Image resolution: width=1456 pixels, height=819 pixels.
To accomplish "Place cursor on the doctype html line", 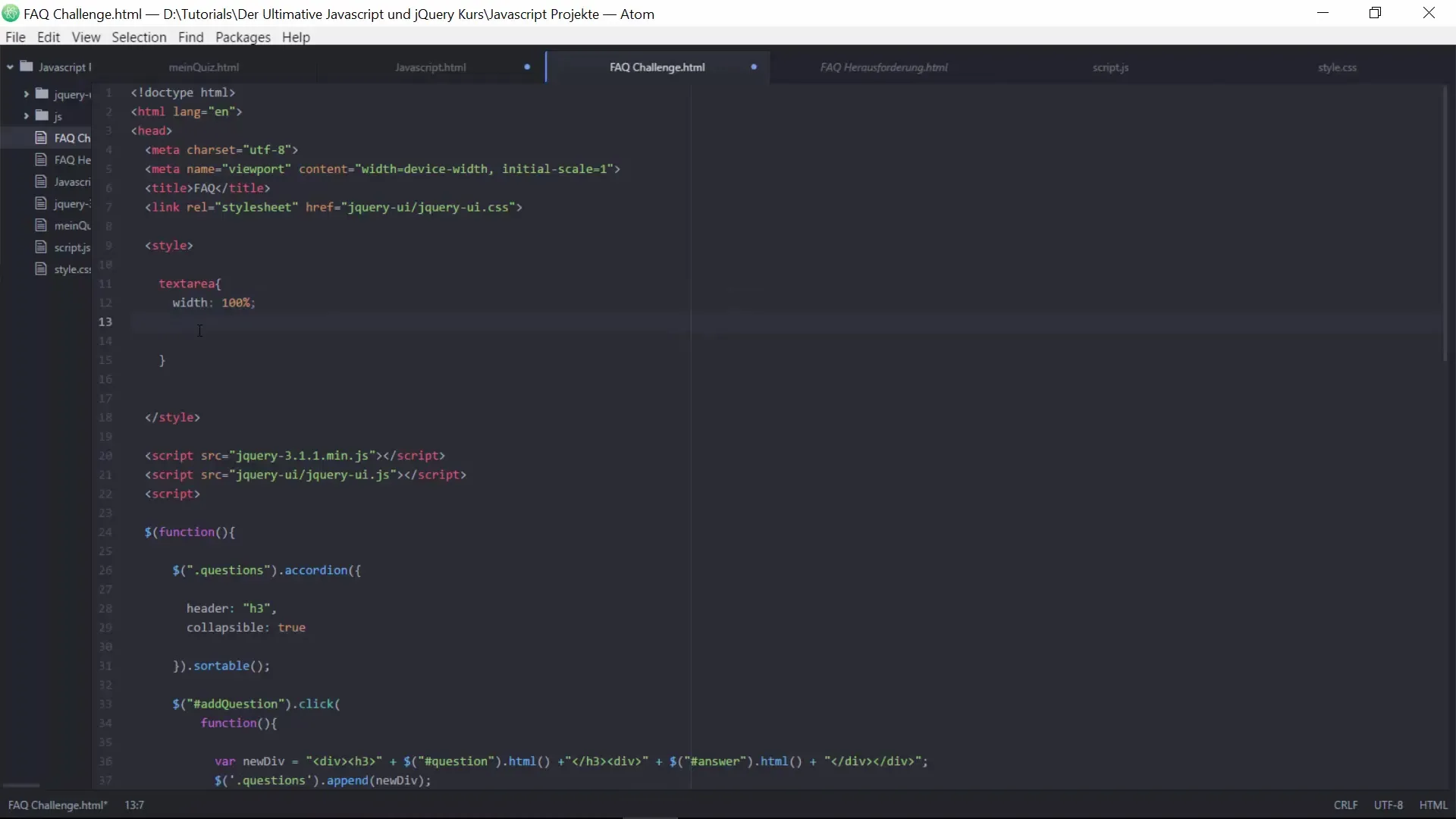I will point(183,93).
